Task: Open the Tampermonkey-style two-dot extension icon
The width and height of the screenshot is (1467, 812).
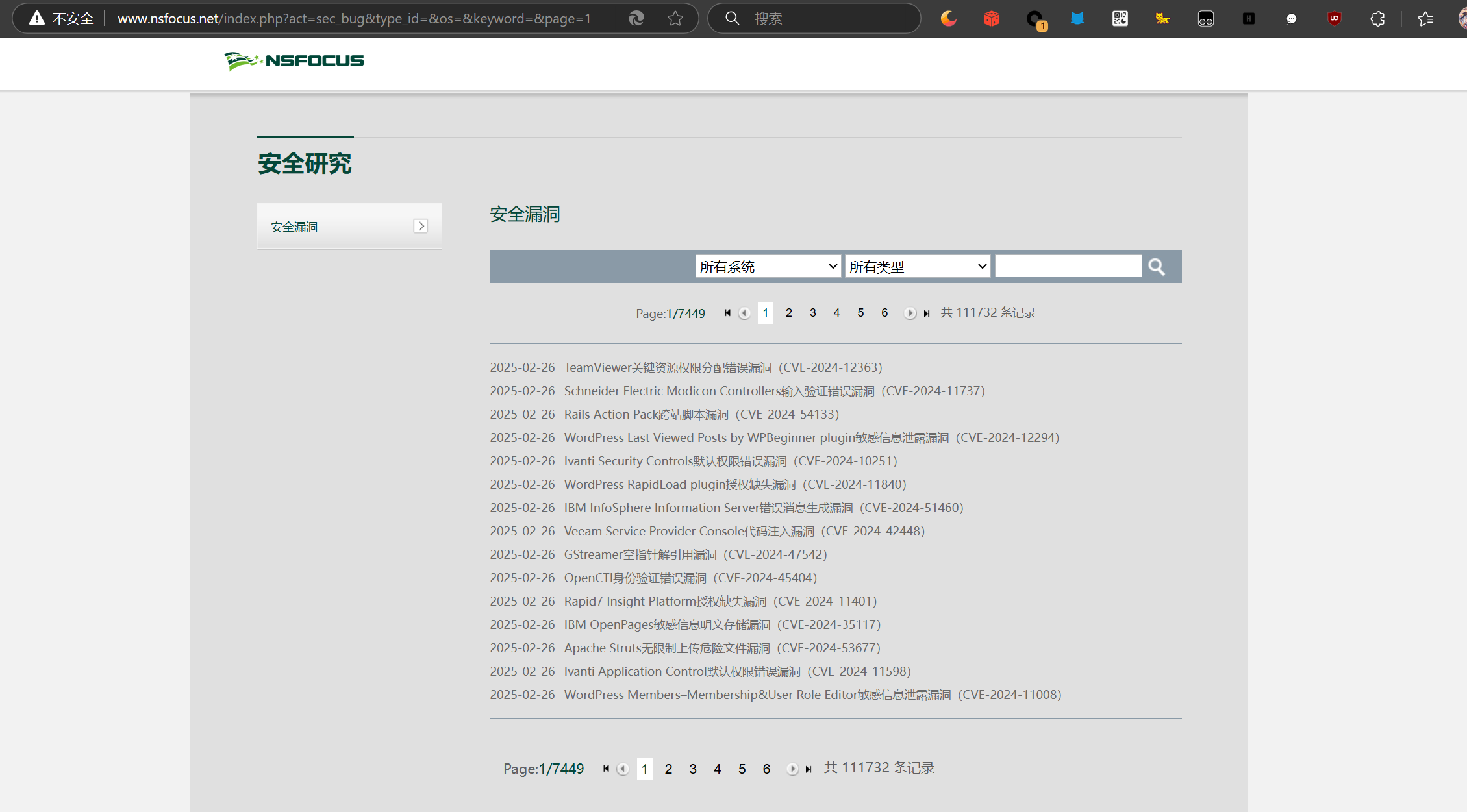Action: pyautogui.click(x=1206, y=19)
